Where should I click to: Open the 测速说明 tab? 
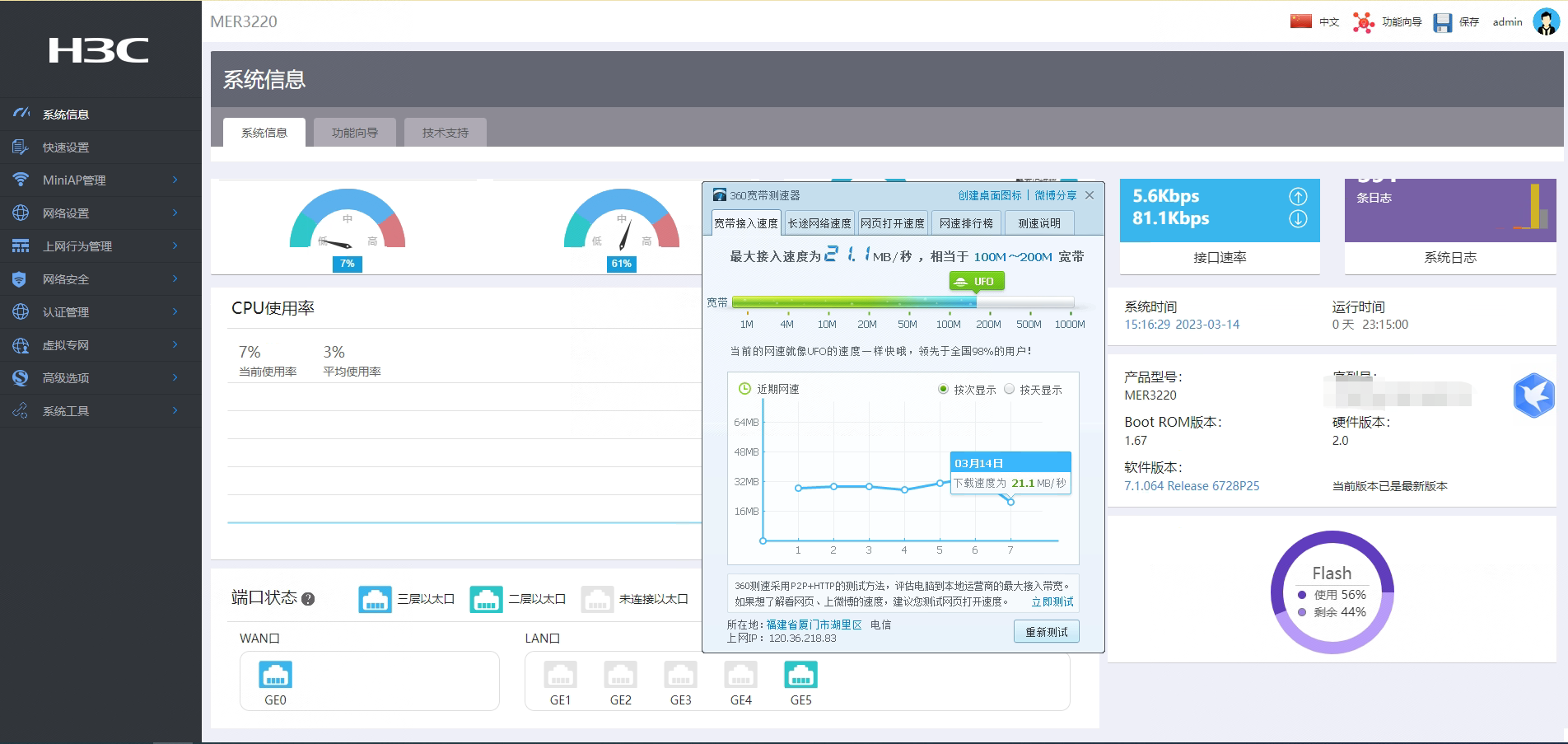tap(1039, 223)
